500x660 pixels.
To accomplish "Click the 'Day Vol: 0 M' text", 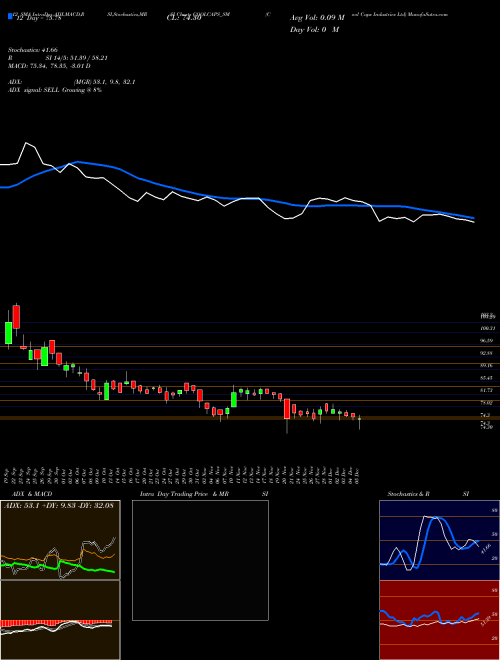I will (314, 29).
